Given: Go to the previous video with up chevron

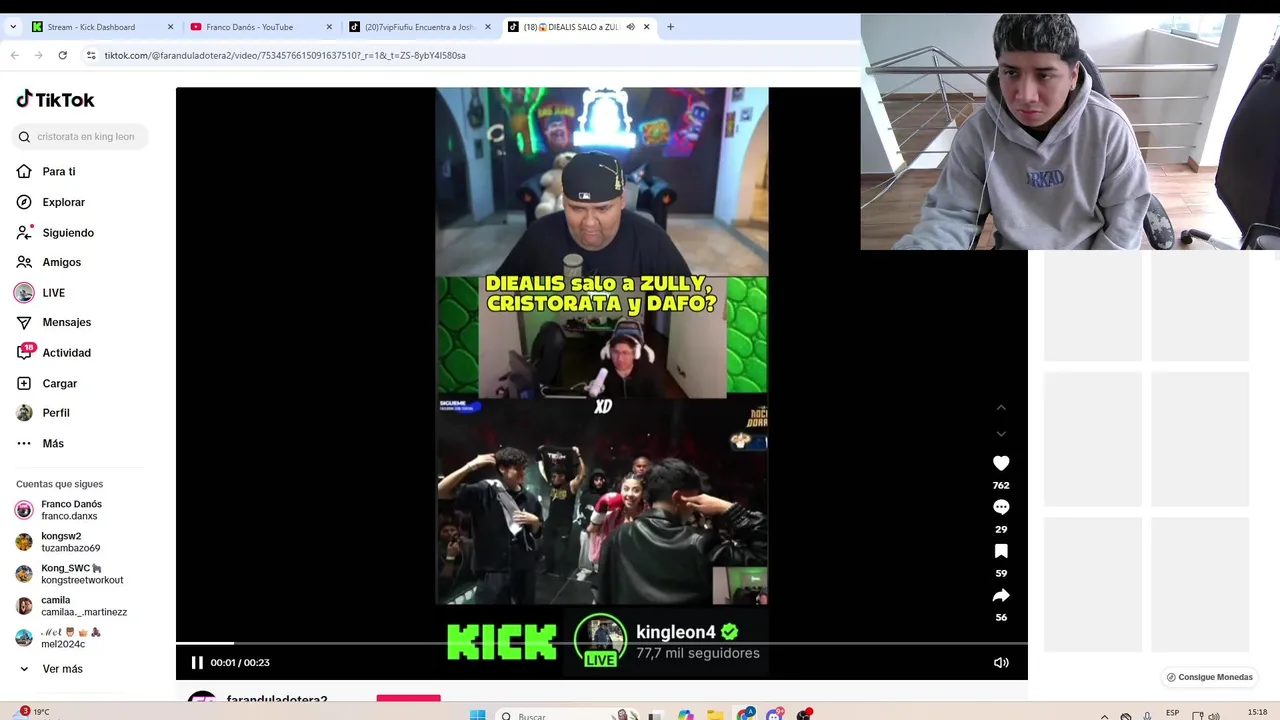Looking at the screenshot, I should (1001, 408).
